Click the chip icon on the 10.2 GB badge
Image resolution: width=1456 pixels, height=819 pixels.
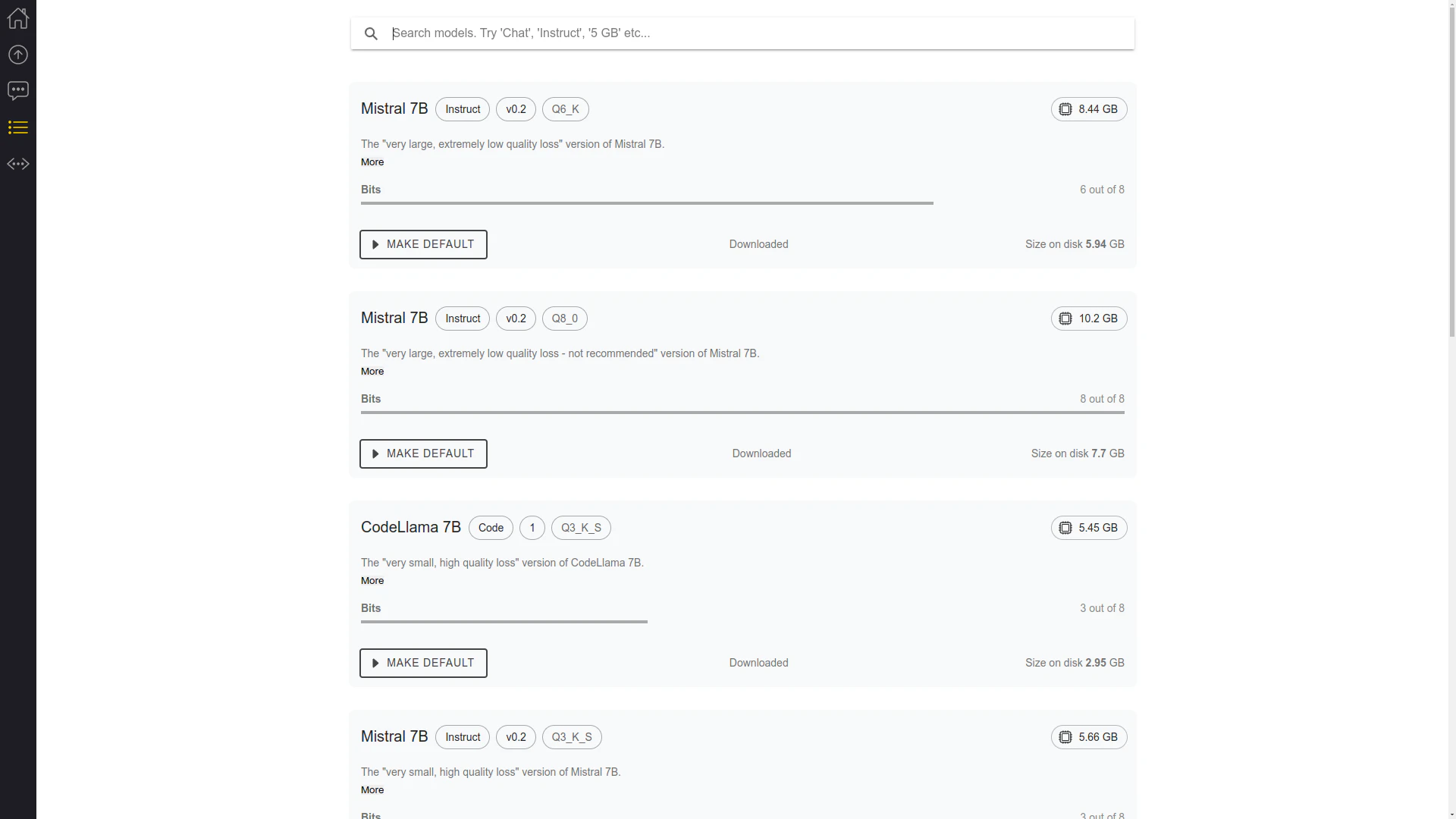coord(1065,318)
